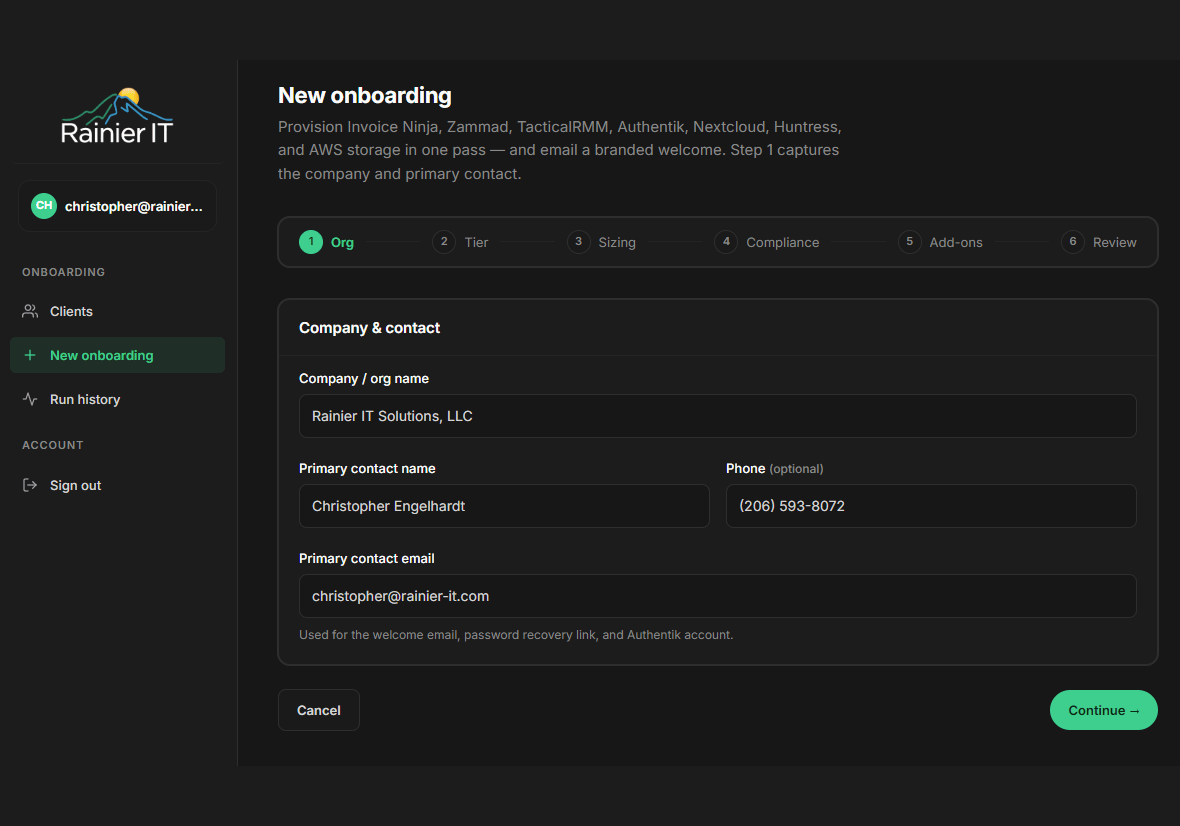This screenshot has height=826, width=1180.
Task: Click the Company & contact card title
Action: coord(369,328)
